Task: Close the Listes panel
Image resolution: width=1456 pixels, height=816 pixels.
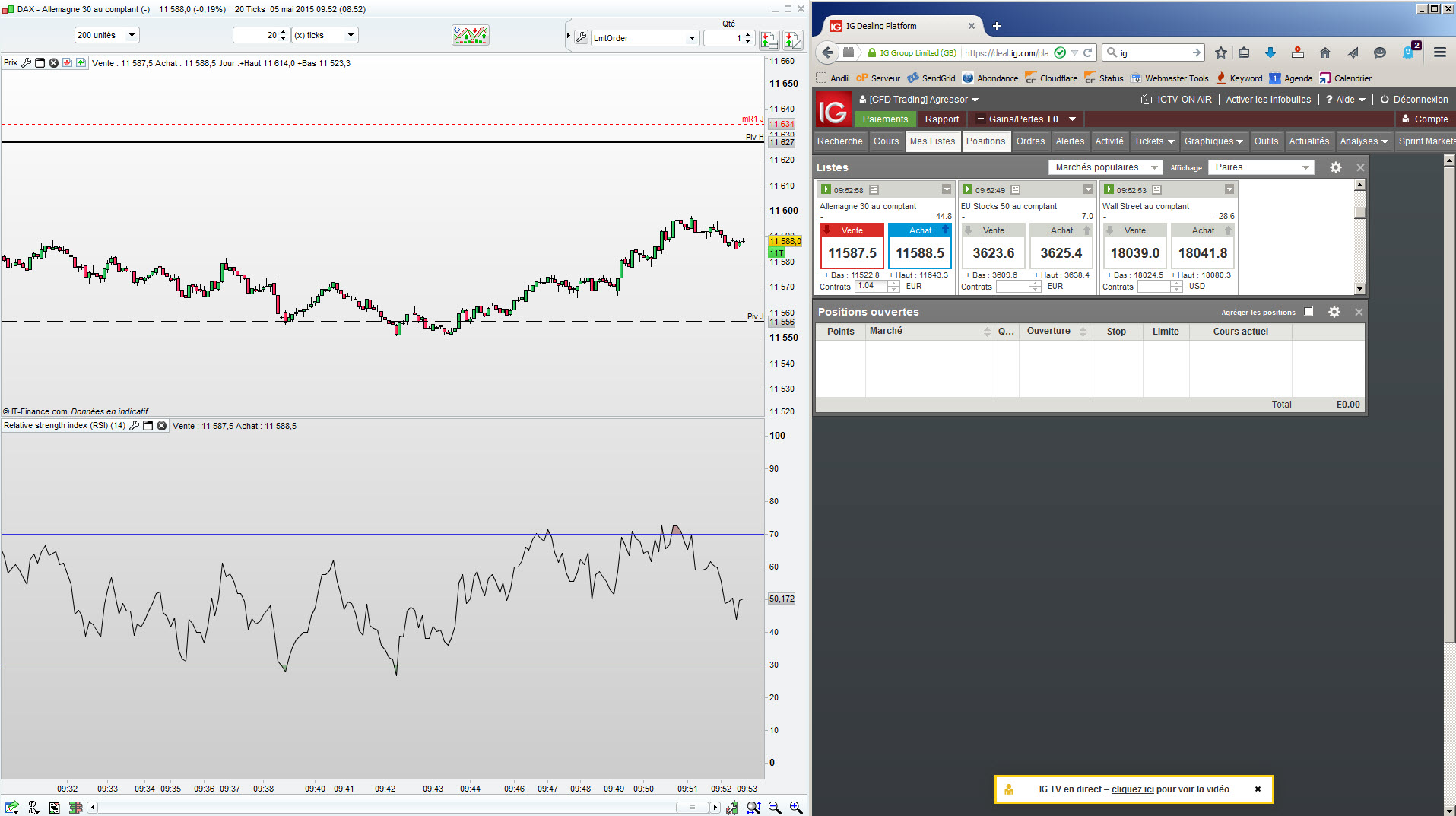Action: [1360, 167]
